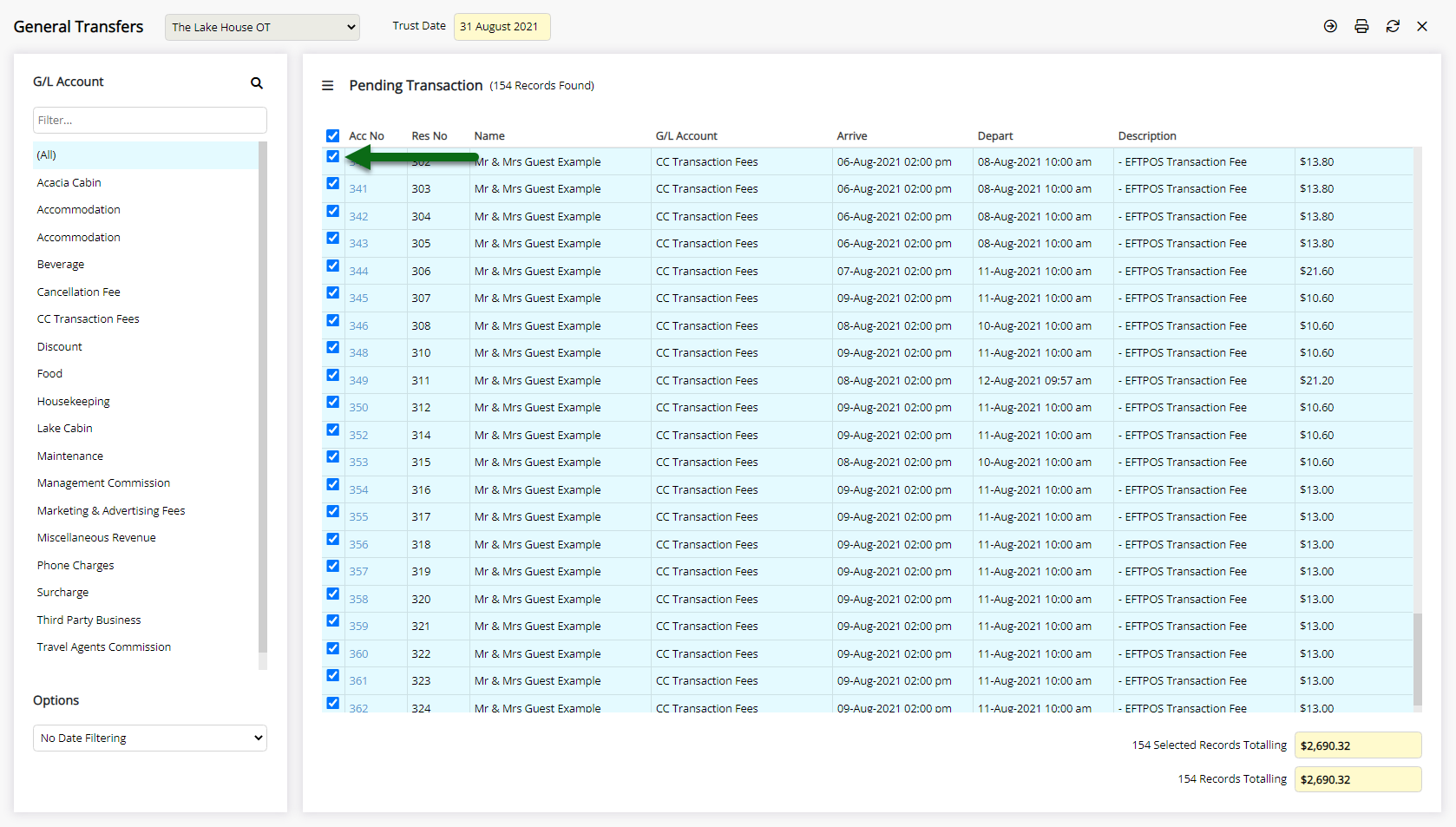The height and width of the screenshot is (827, 1456).
Task: Open account number 354 link
Action: click(358, 490)
